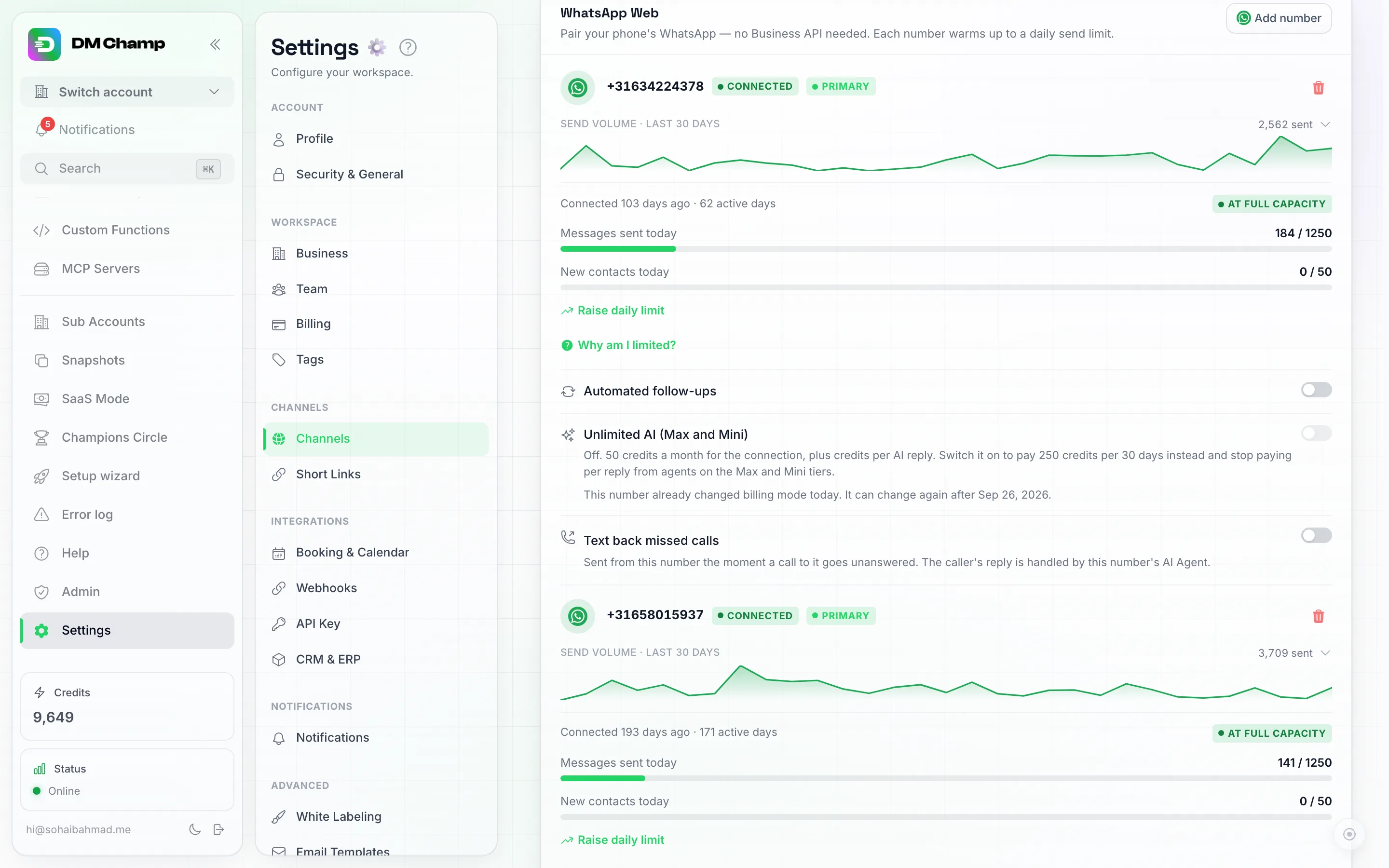Click the Champions Circle trophy icon
This screenshot has height=868, width=1389.
pos(41,437)
